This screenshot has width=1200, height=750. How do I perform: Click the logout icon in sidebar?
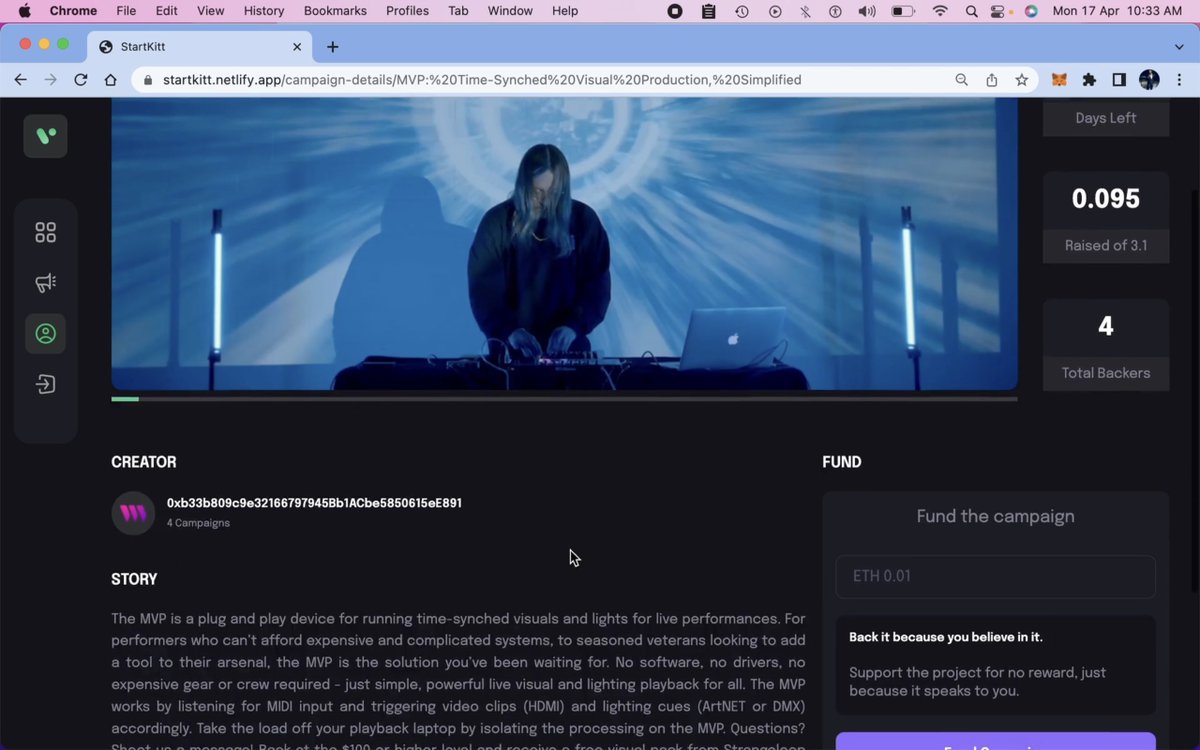point(45,384)
